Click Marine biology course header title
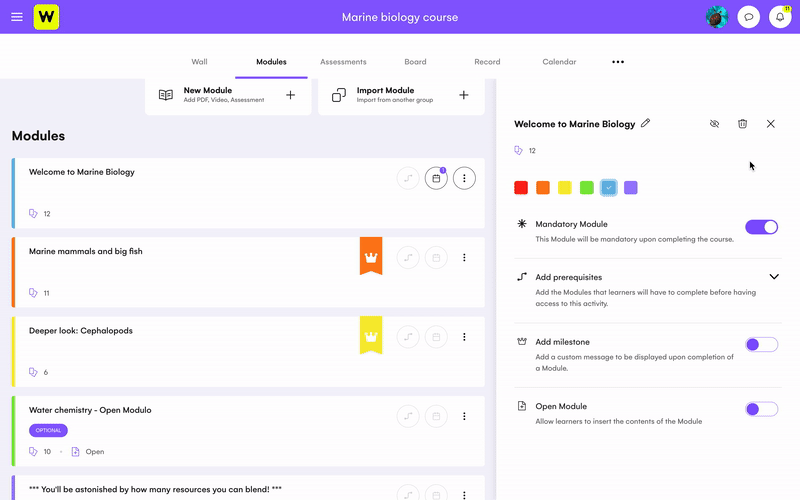Viewport: 800px width, 500px height. point(400,17)
